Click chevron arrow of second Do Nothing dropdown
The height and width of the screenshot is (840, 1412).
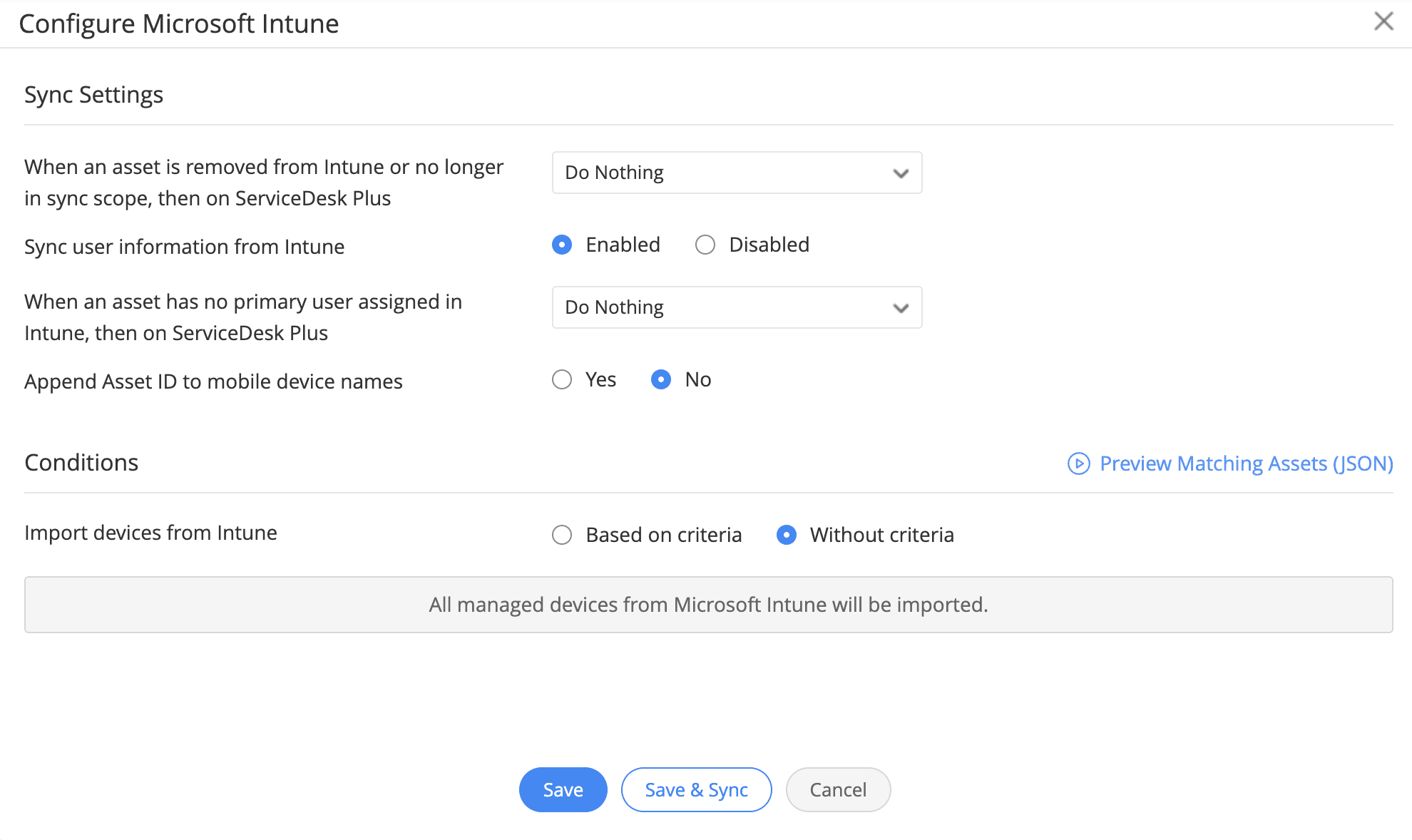tap(901, 308)
